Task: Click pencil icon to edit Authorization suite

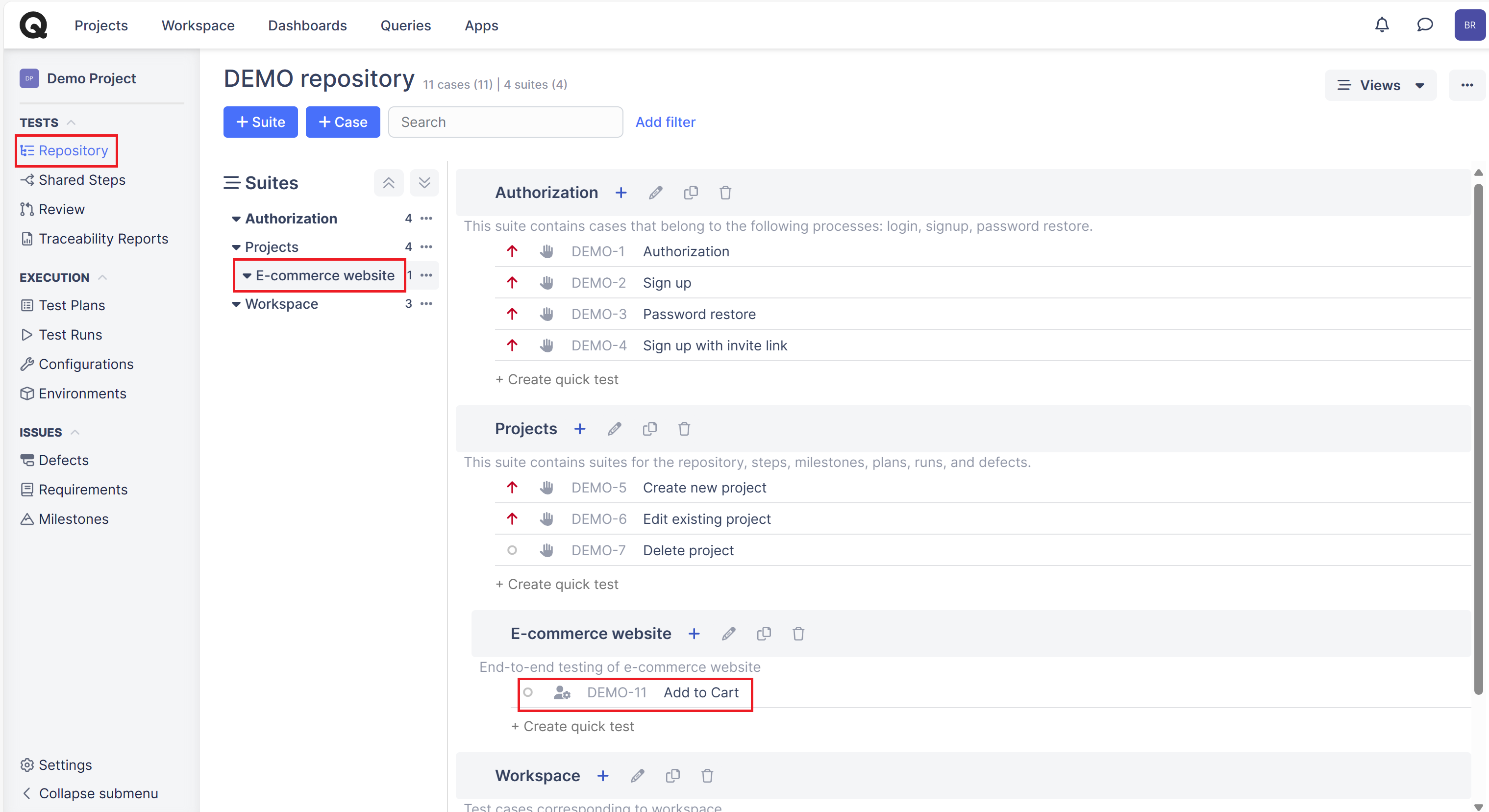Action: (655, 193)
